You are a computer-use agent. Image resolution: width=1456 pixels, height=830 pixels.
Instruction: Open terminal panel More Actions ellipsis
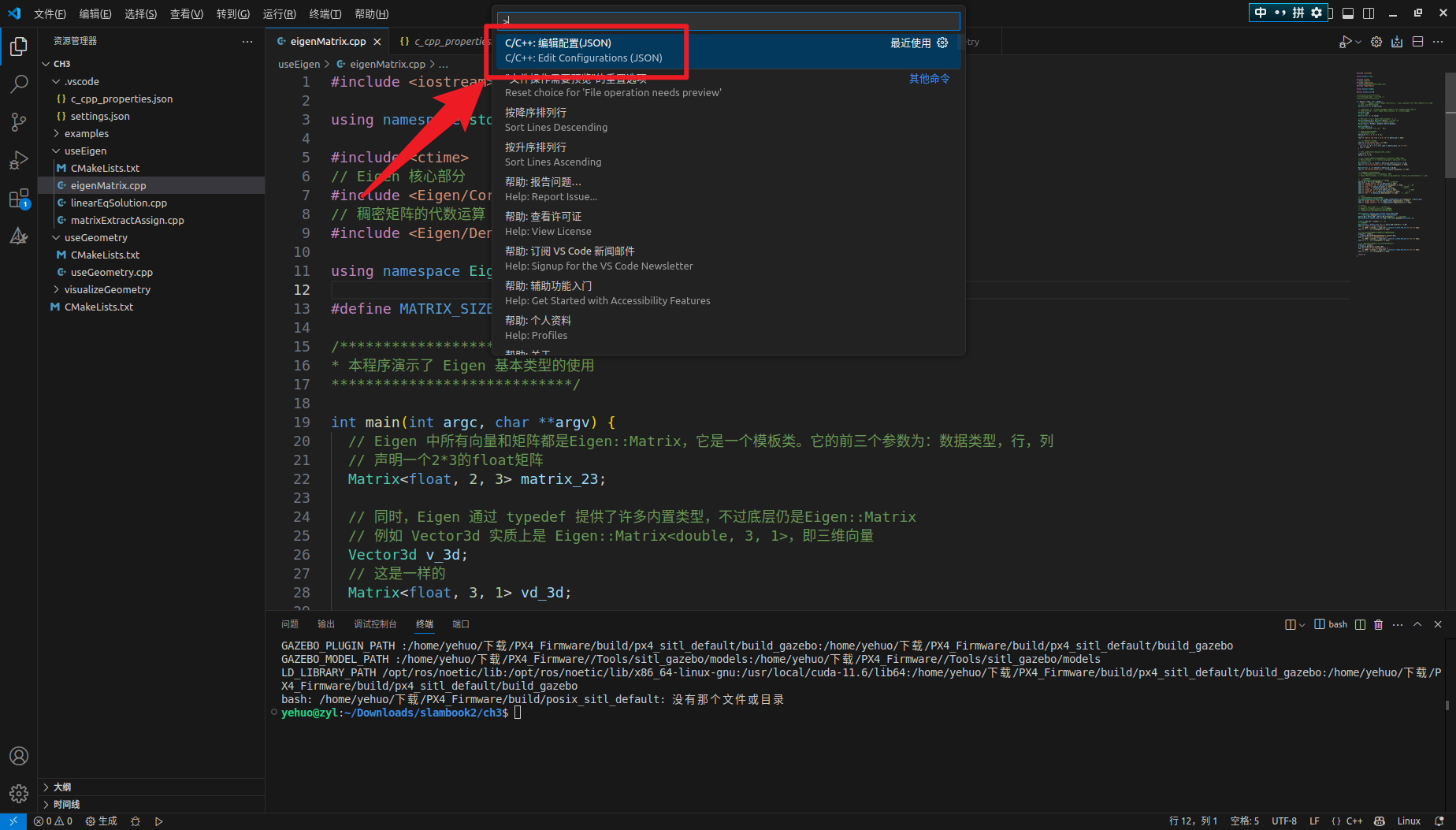point(1398,624)
